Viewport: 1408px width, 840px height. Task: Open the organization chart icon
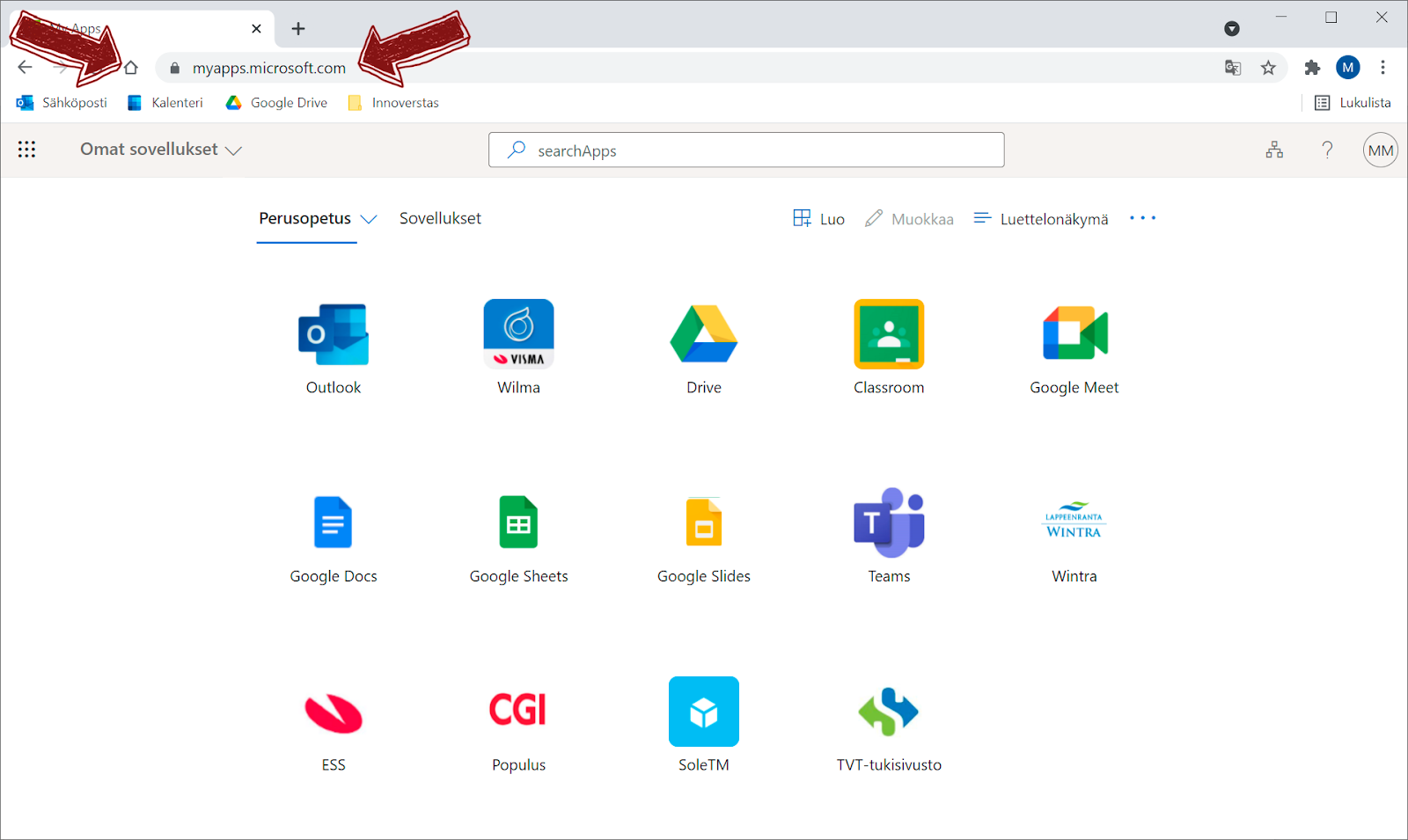[x=1274, y=150]
